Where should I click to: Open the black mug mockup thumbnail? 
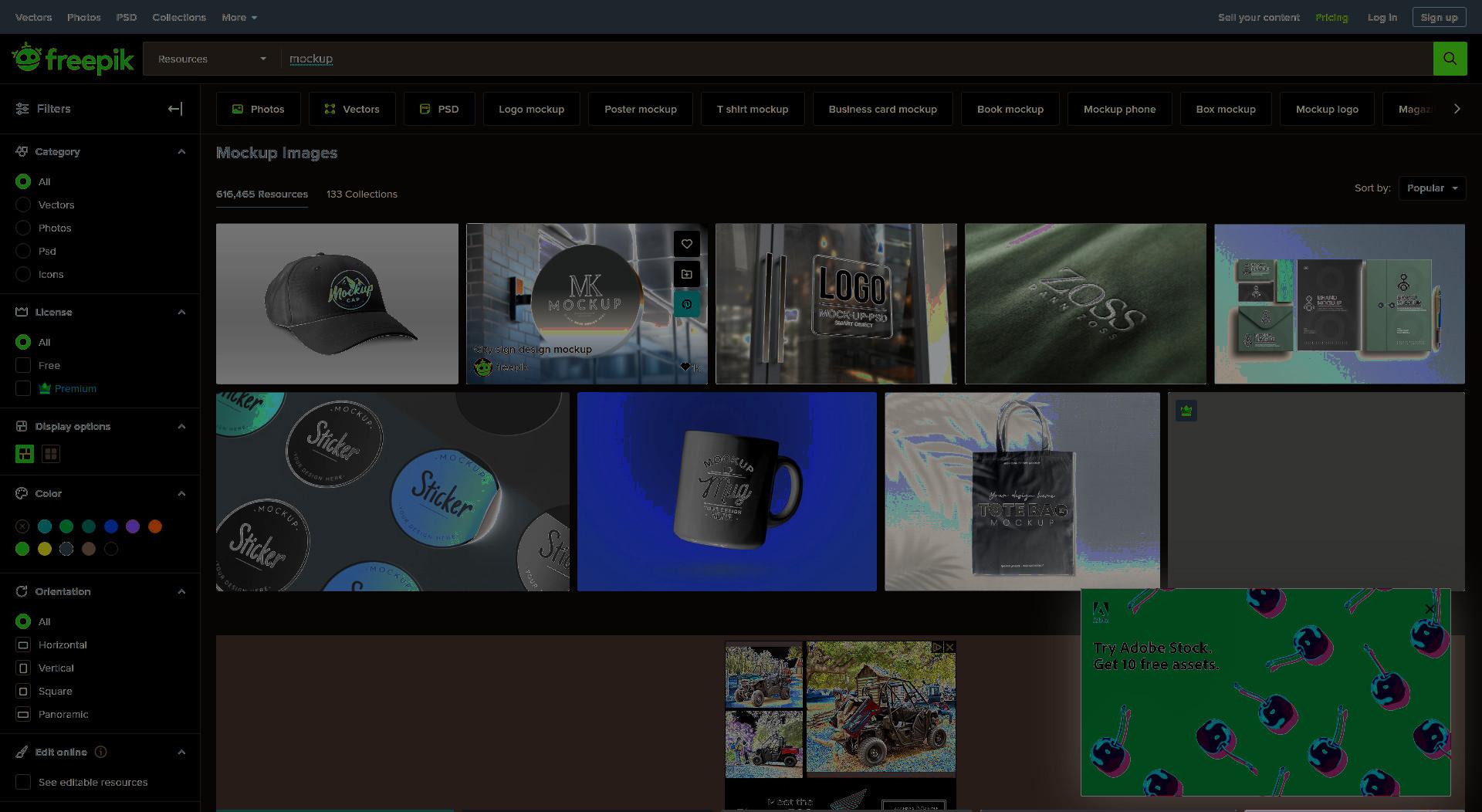726,491
